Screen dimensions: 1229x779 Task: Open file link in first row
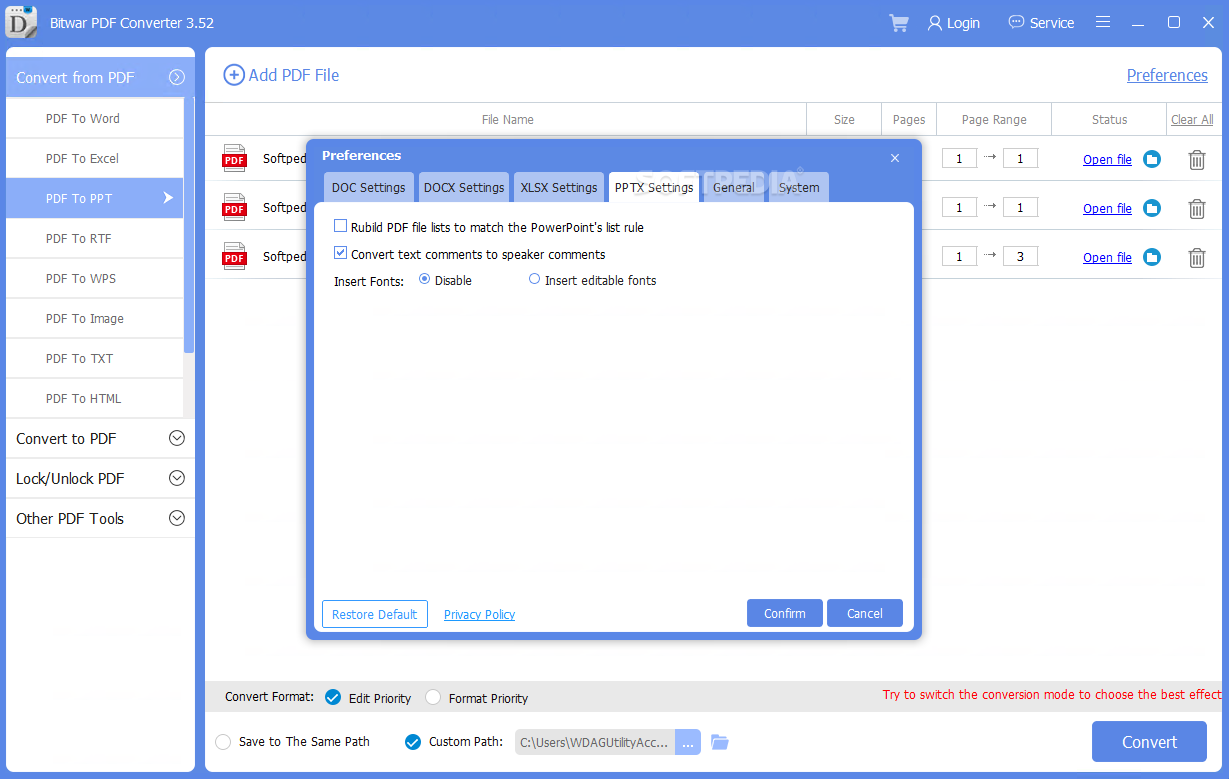[x=1107, y=159]
